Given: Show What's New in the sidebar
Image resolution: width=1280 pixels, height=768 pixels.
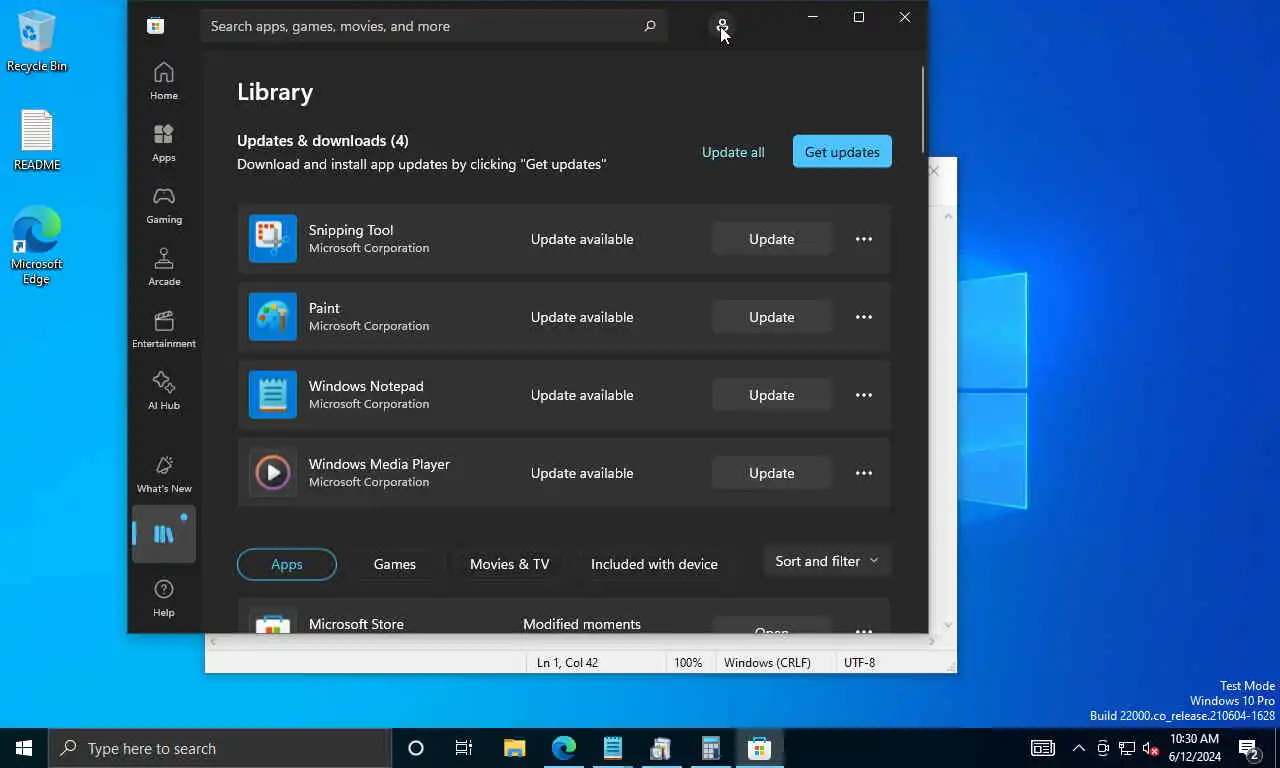Looking at the screenshot, I should click(x=164, y=474).
